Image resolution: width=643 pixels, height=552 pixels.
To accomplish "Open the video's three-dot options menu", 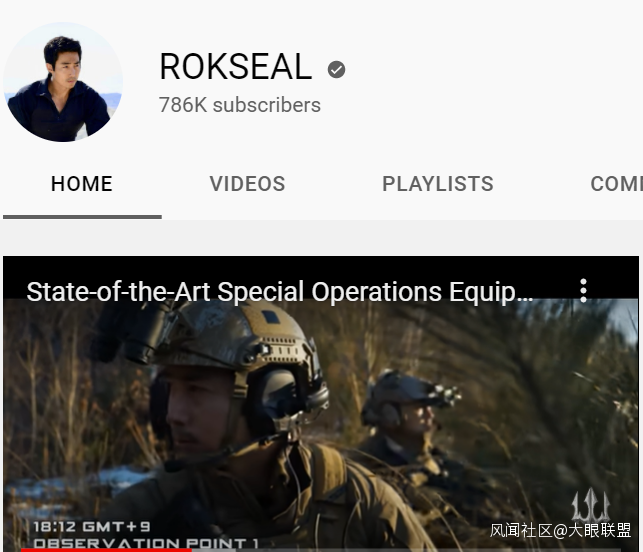I will 584,291.
